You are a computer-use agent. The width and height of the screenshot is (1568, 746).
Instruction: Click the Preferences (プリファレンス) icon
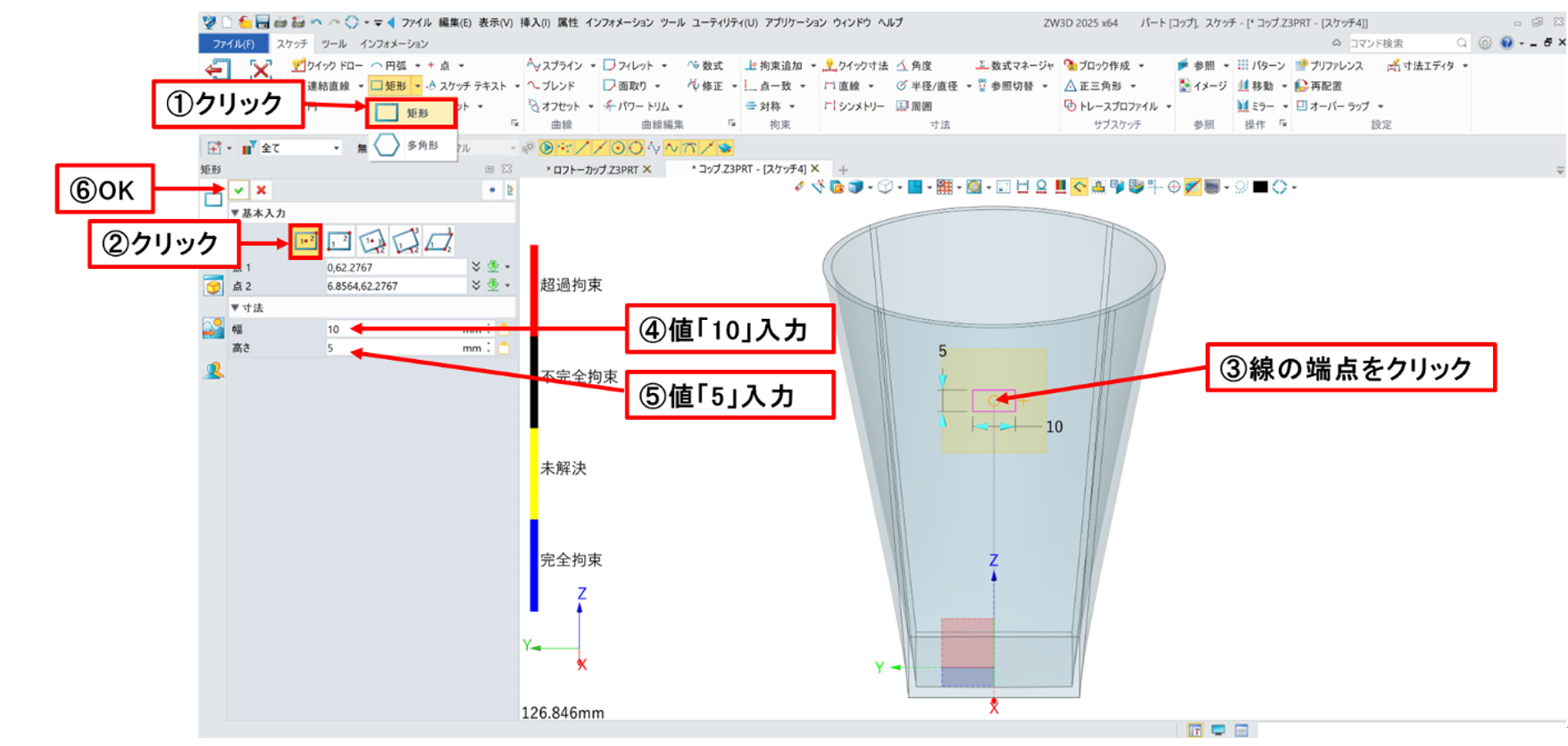tap(1330, 65)
